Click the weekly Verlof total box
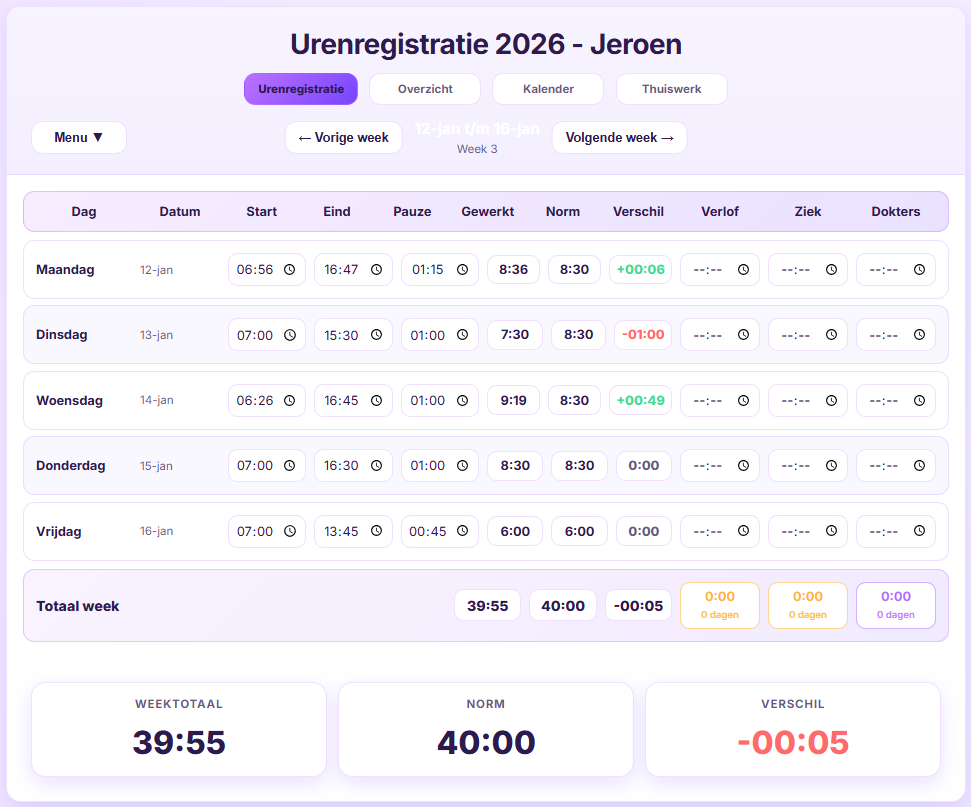The height and width of the screenshot is (807, 971). tap(719, 604)
